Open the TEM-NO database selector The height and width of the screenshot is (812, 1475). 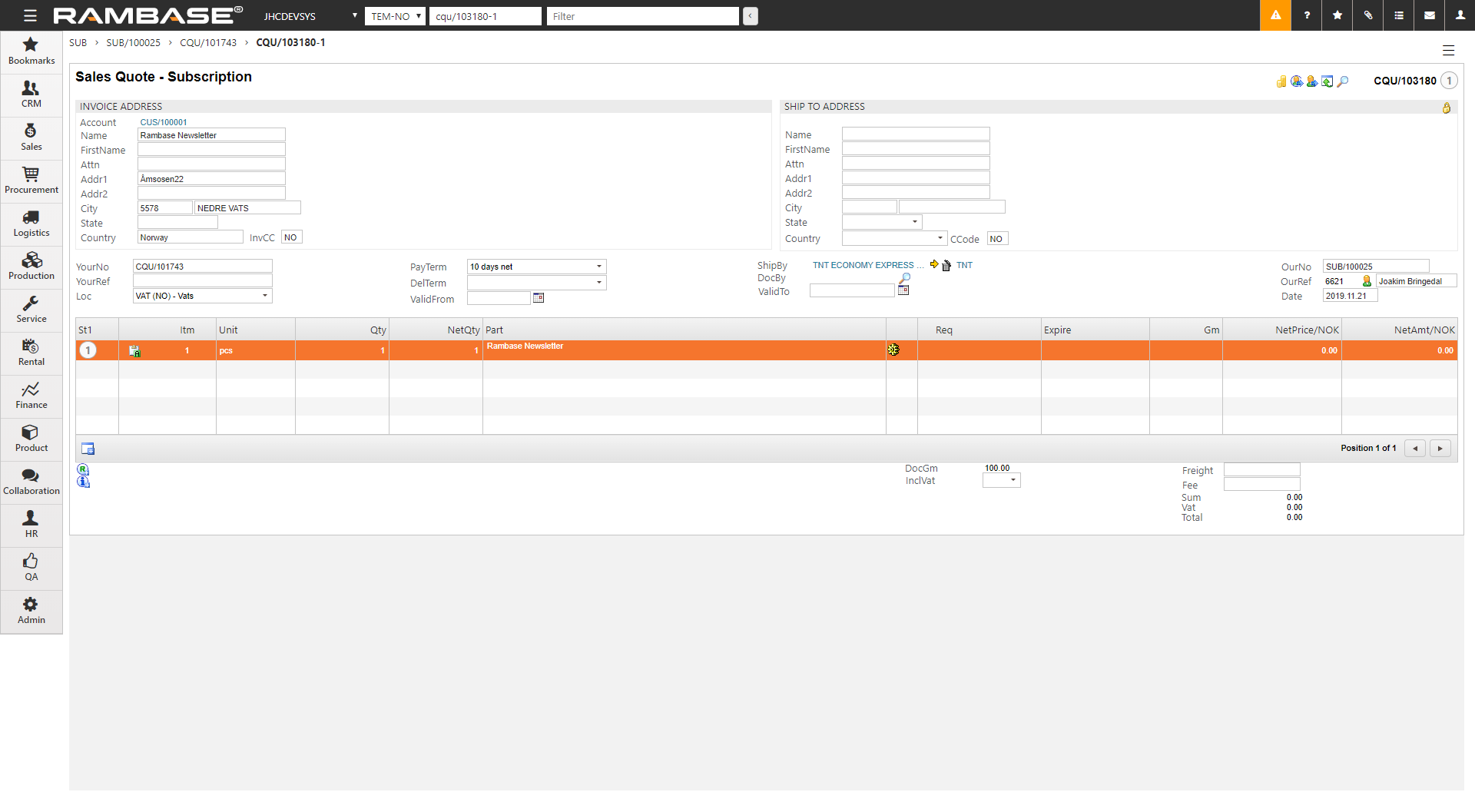pos(395,16)
